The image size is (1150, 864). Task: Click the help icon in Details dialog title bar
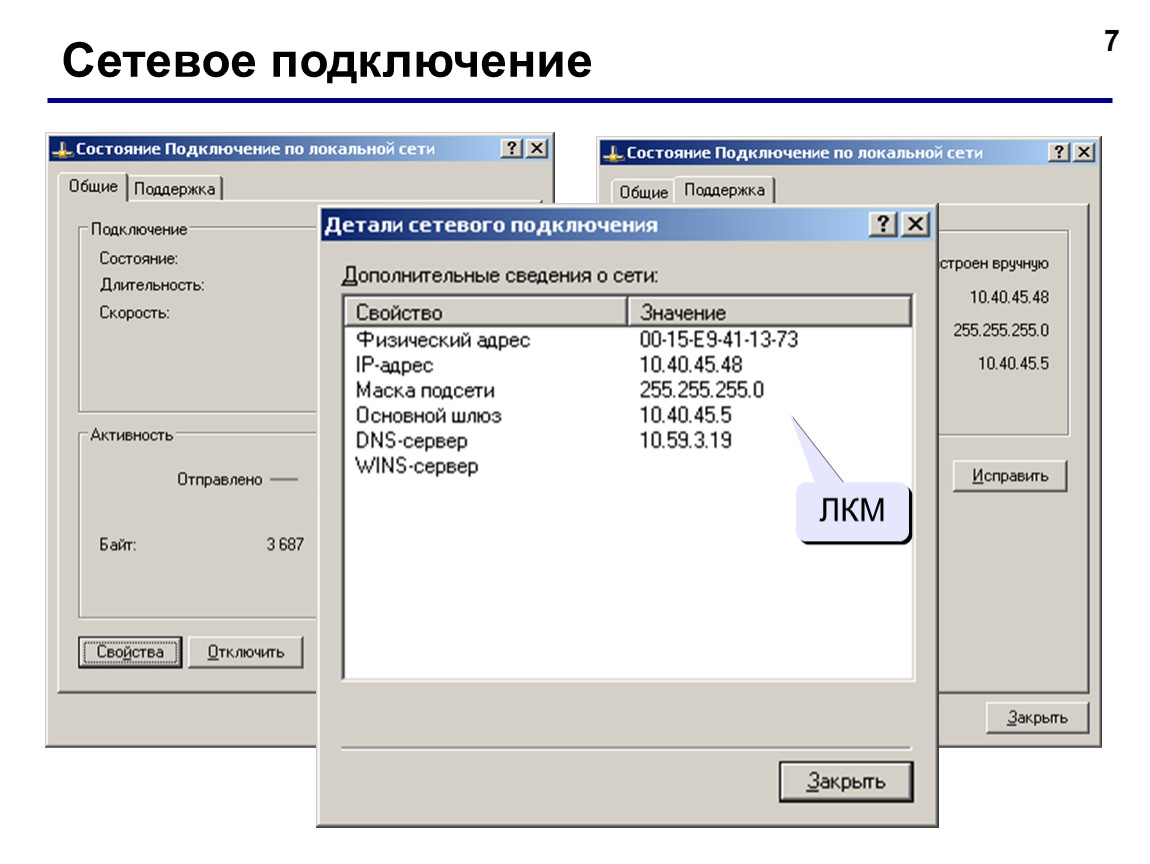pos(883,224)
